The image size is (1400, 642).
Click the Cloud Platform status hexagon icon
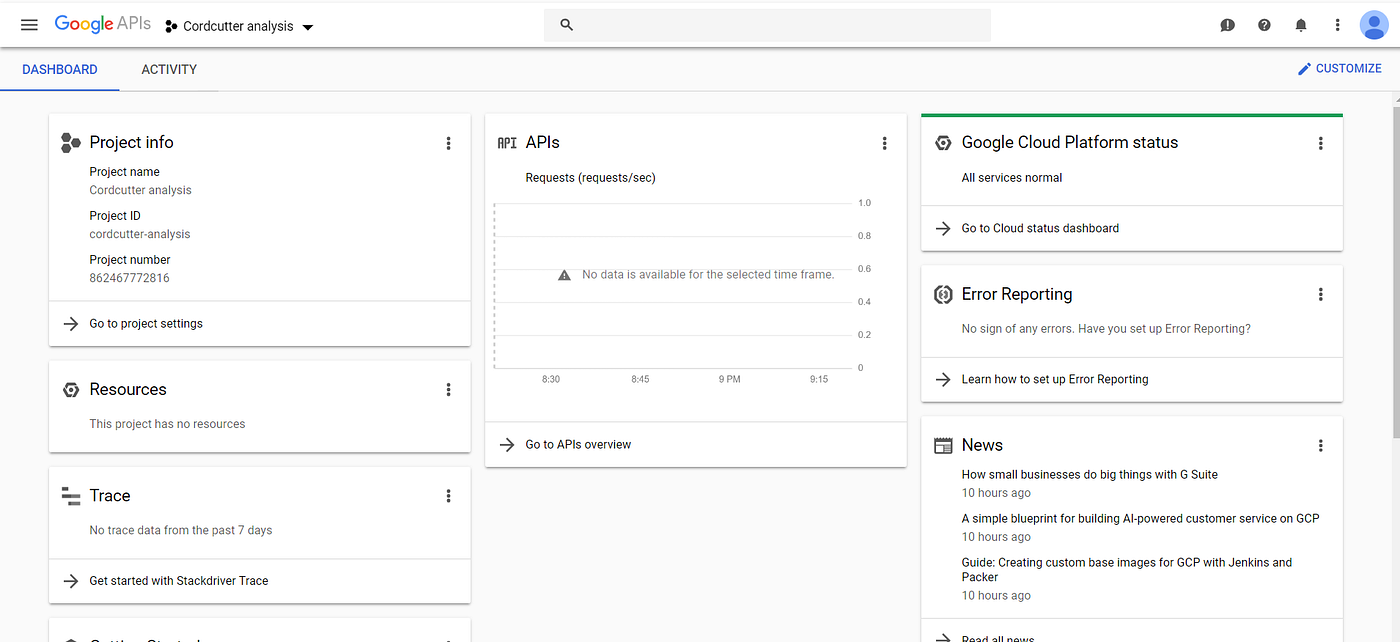943,143
